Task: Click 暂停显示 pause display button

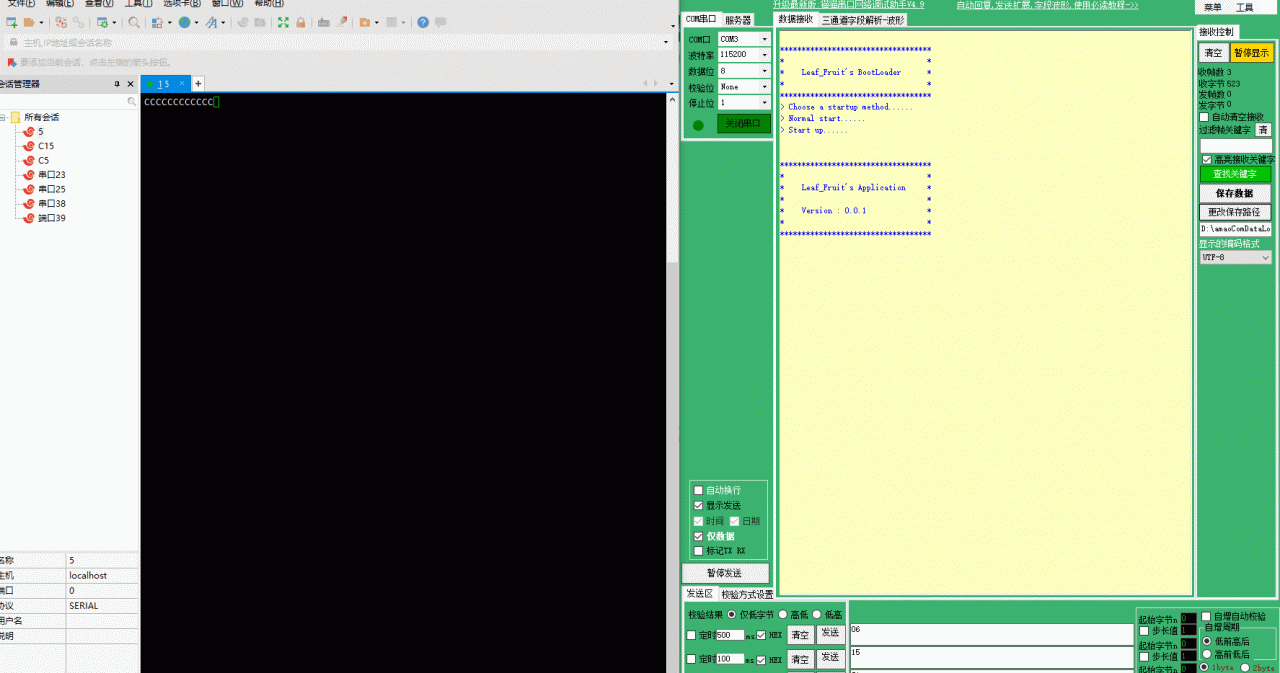Action: tap(1251, 53)
